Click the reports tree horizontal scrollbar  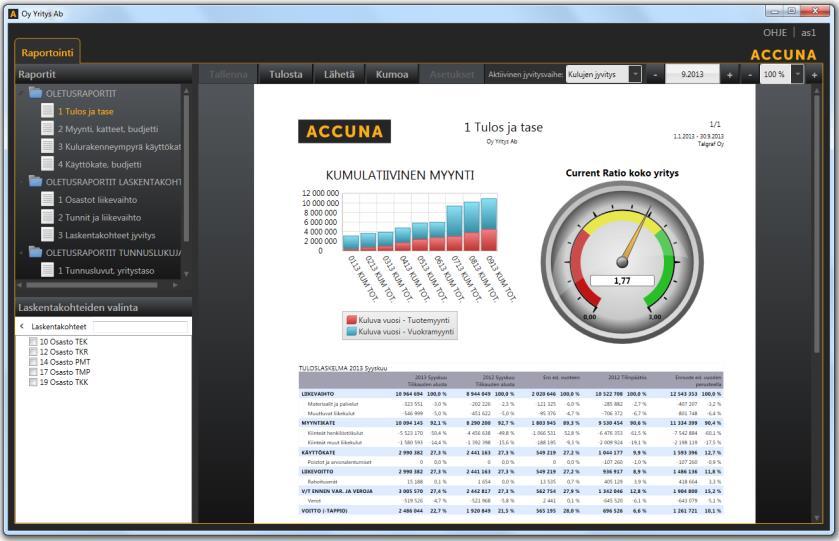[x=92, y=285]
